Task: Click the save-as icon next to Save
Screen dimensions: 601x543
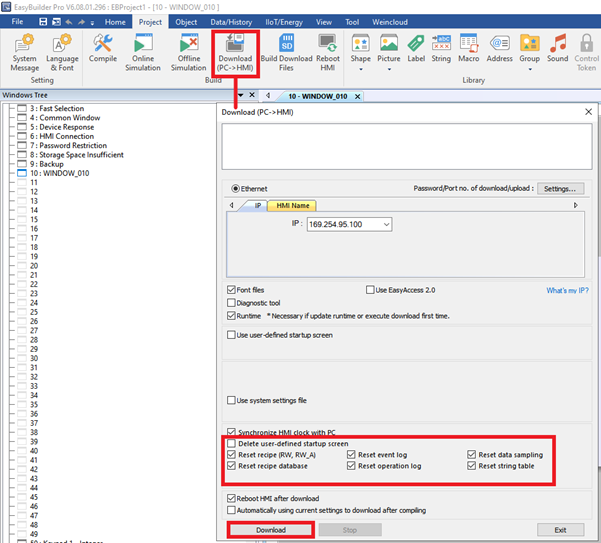Action: pos(56,22)
